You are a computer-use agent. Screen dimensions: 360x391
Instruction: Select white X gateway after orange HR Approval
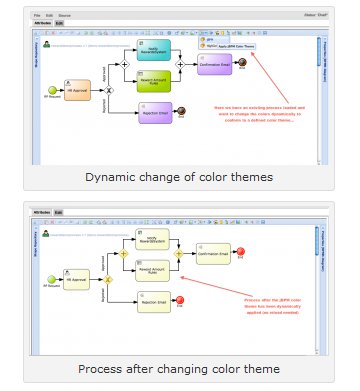click(x=108, y=90)
